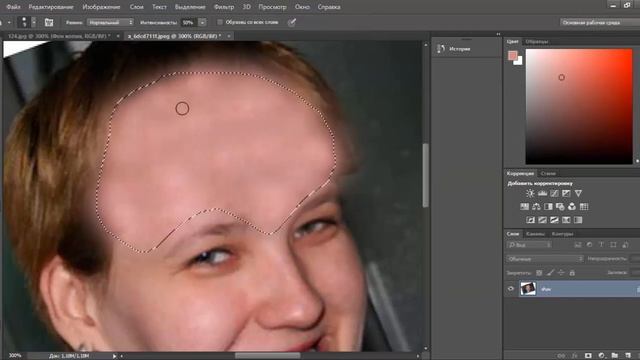
Task: Enable 'Образец со всех слоев' checkbox
Action: 220,22
